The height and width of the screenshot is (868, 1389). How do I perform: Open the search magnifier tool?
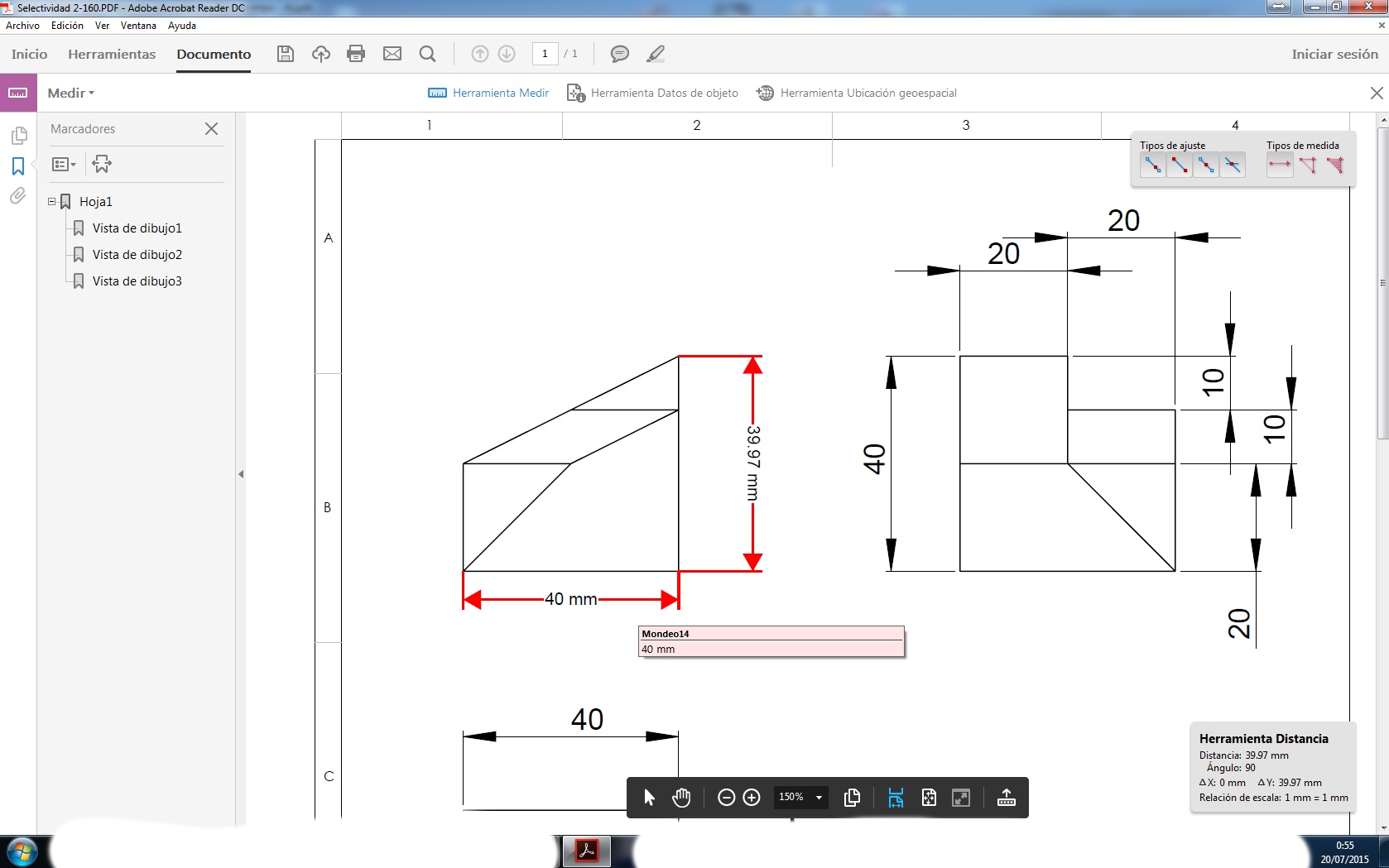[428, 54]
